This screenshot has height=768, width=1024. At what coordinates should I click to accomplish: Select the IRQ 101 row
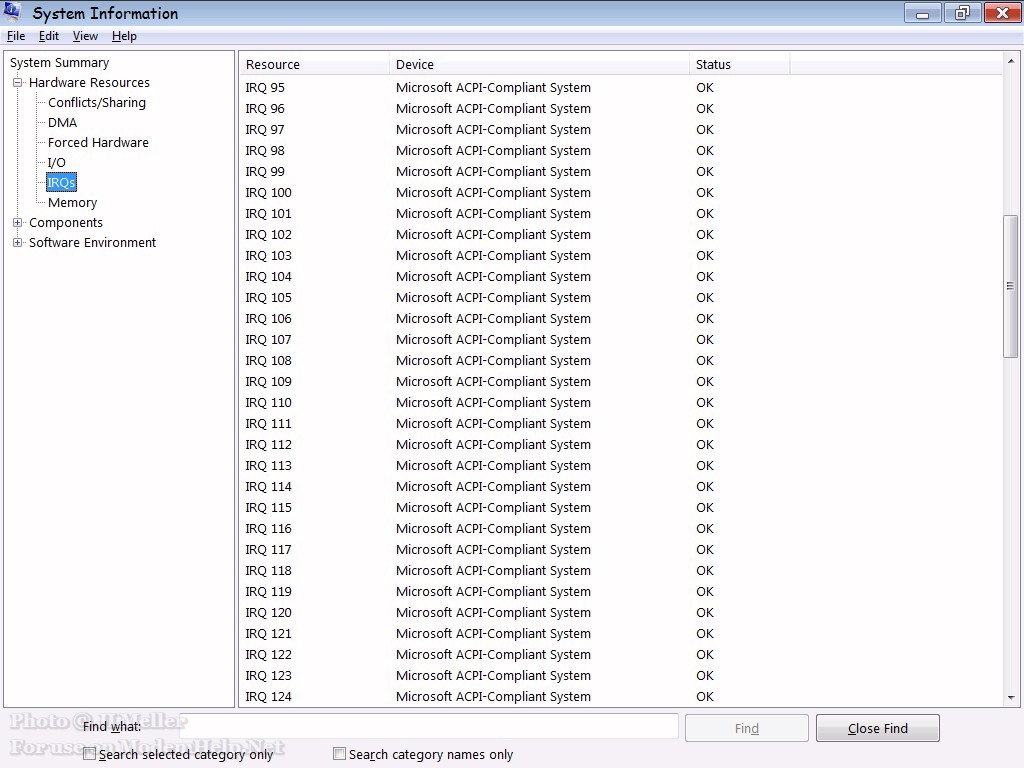[620, 214]
